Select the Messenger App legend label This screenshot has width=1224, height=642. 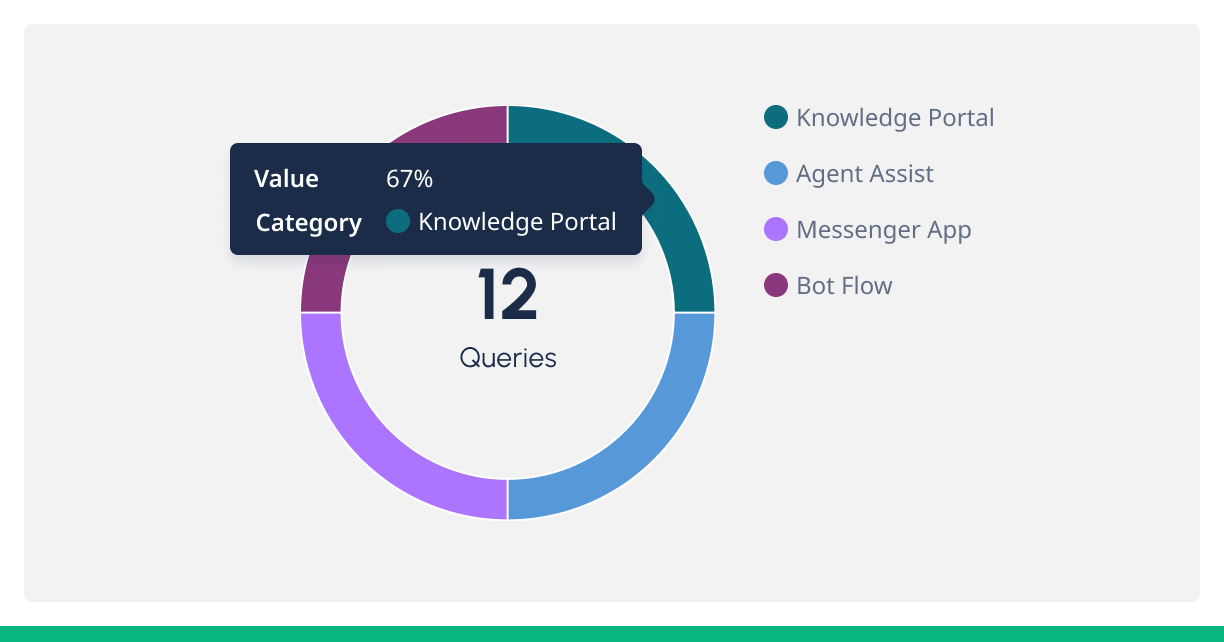click(884, 230)
